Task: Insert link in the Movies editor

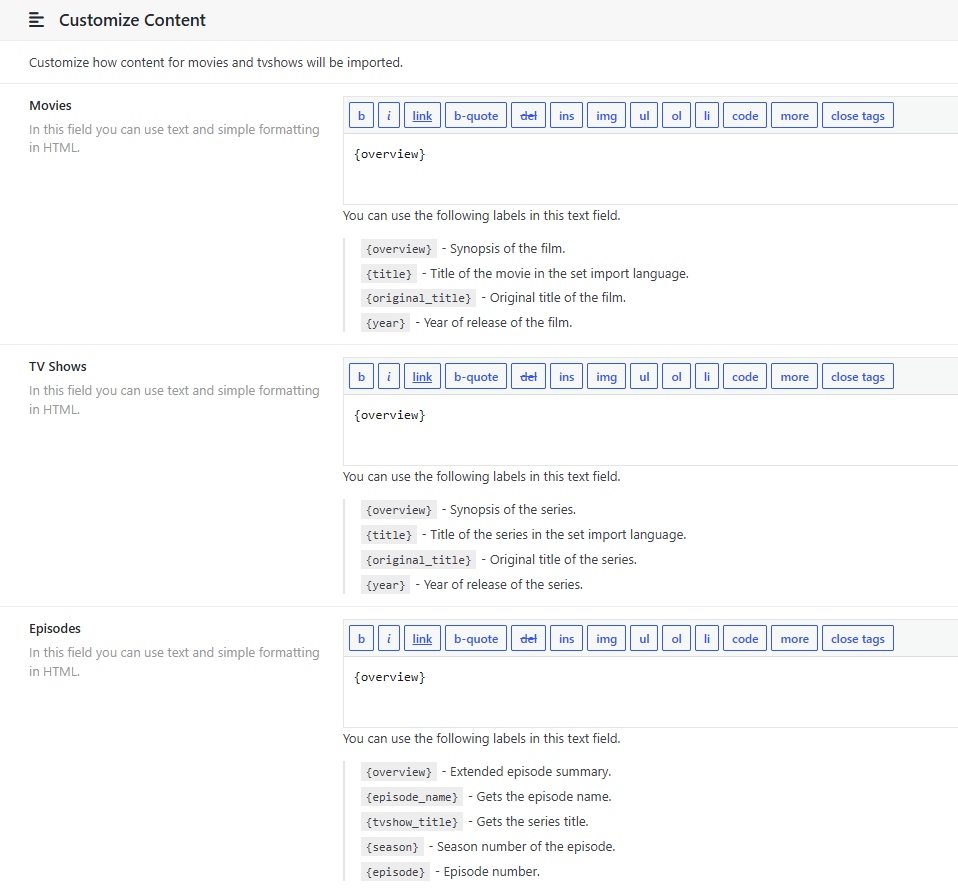Action: point(422,115)
